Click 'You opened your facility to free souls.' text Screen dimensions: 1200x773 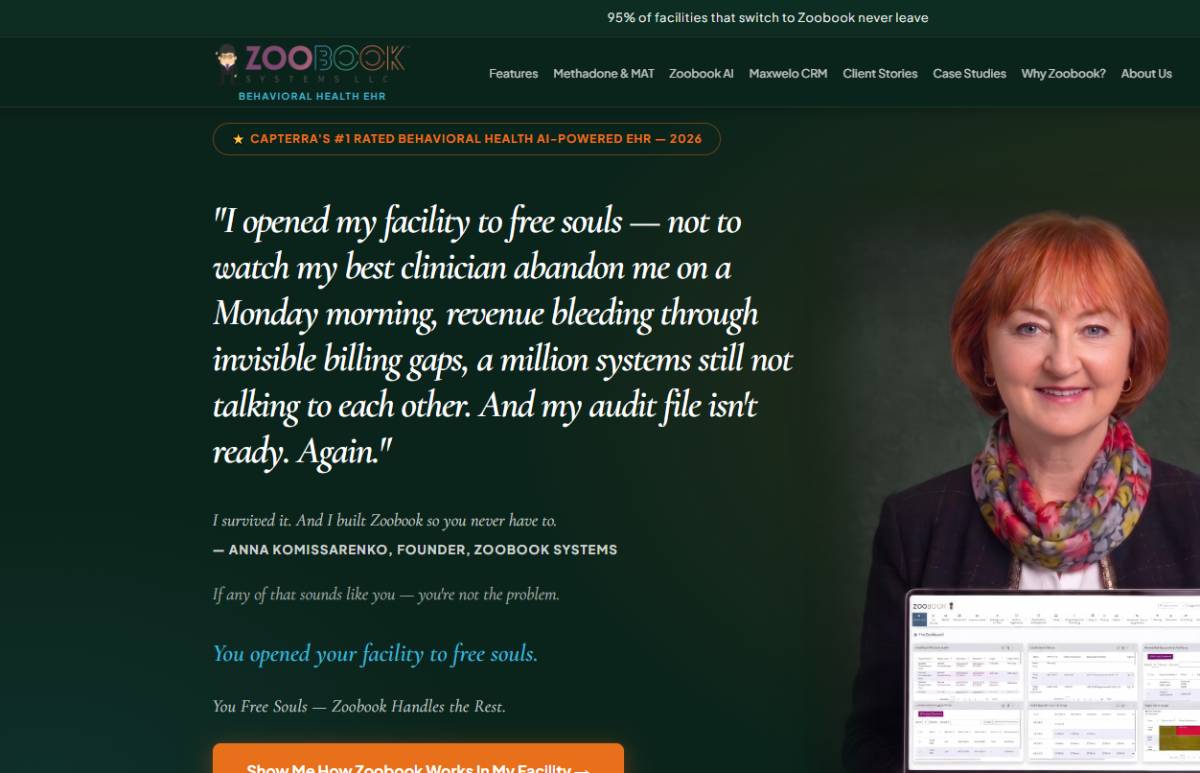(375, 654)
